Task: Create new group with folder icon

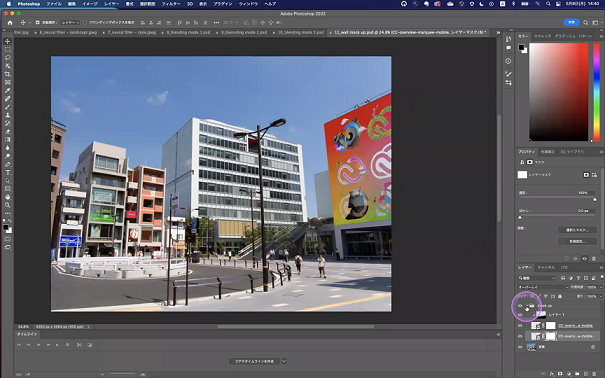Action: (577, 374)
